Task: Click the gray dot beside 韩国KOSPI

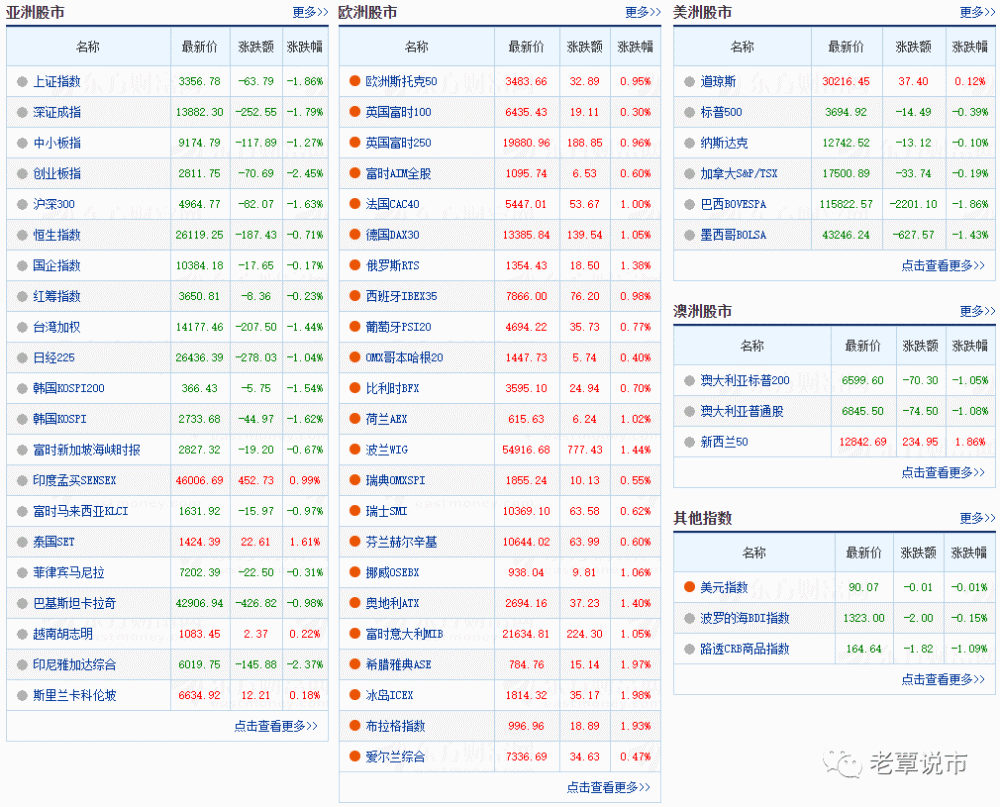Action: pos(22,419)
